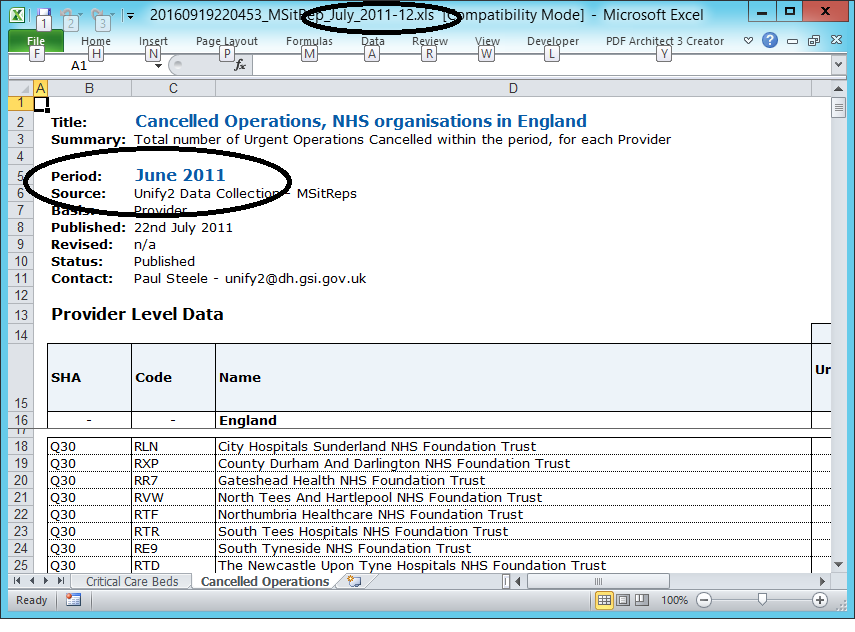The width and height of the screenshot is (855, 632).
Task: Click the sheet vertical scroll up arrow
Action: pos(839,88)
